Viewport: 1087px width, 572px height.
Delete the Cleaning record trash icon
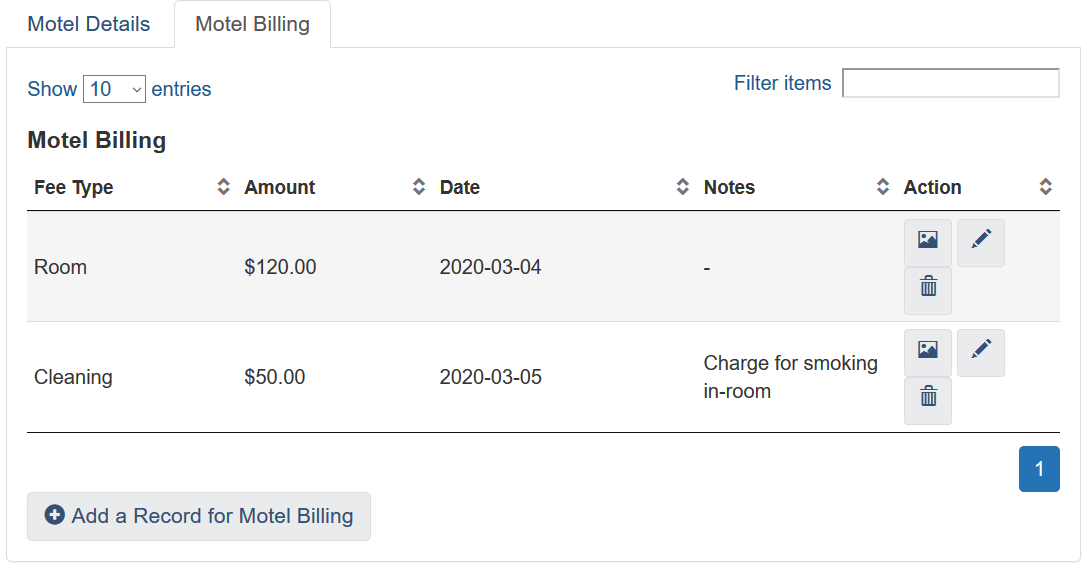(928, 400)
